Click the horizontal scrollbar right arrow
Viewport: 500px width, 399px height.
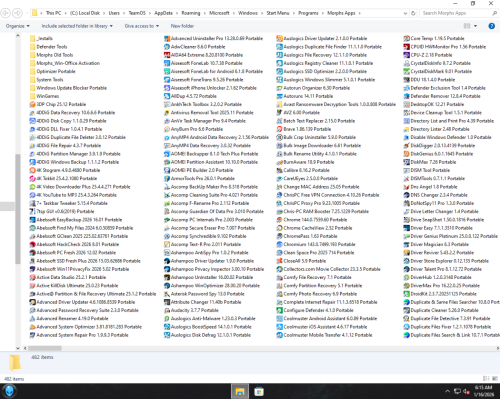pos(498,348)
